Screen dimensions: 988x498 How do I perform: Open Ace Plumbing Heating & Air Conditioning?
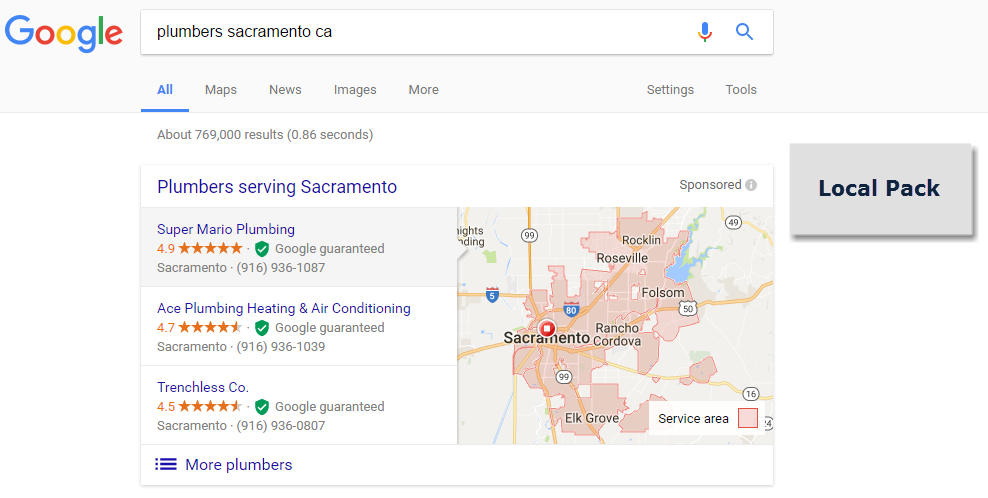click(284, 308)
